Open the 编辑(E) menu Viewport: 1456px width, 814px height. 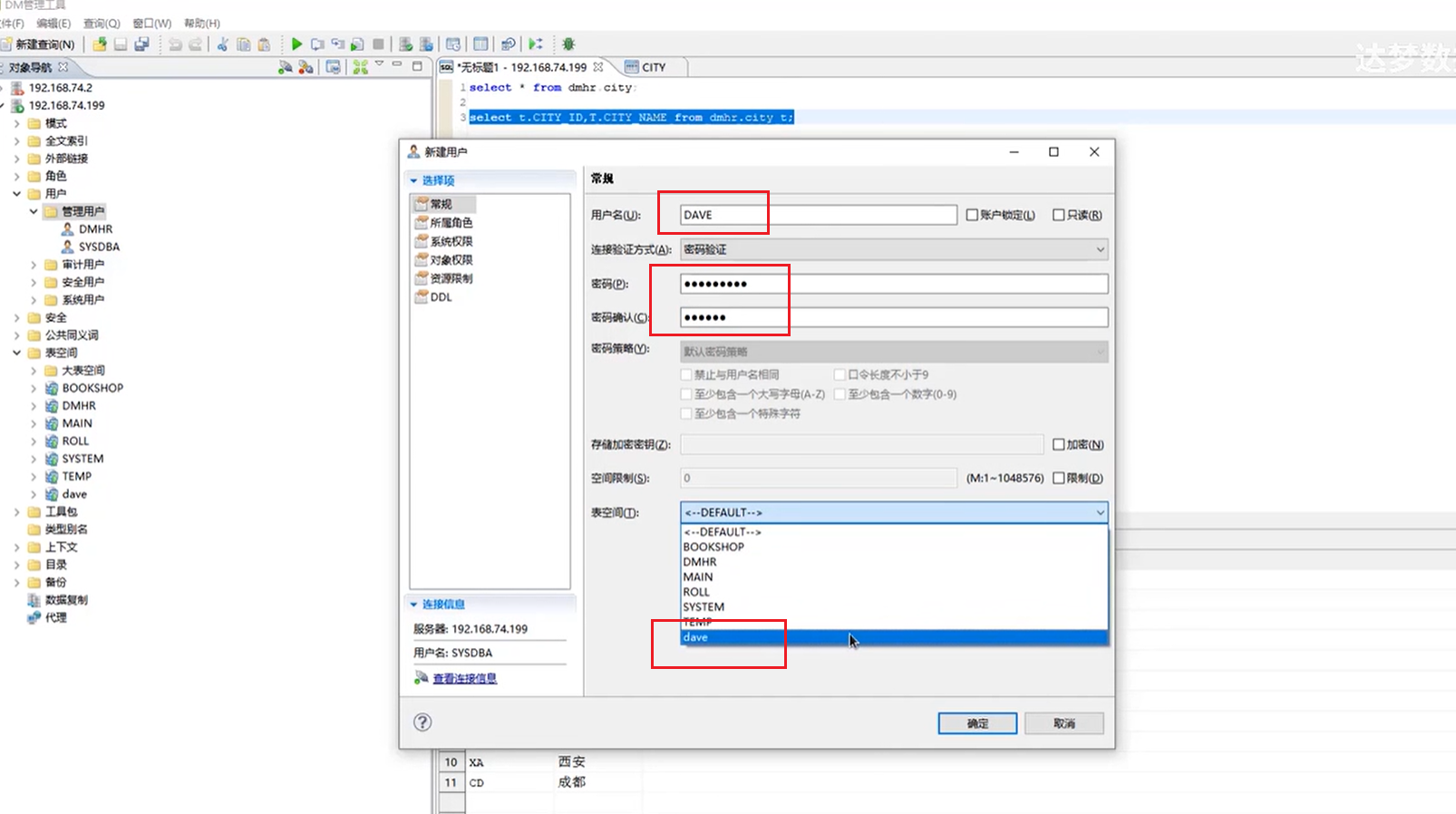[x=53, y=23]
